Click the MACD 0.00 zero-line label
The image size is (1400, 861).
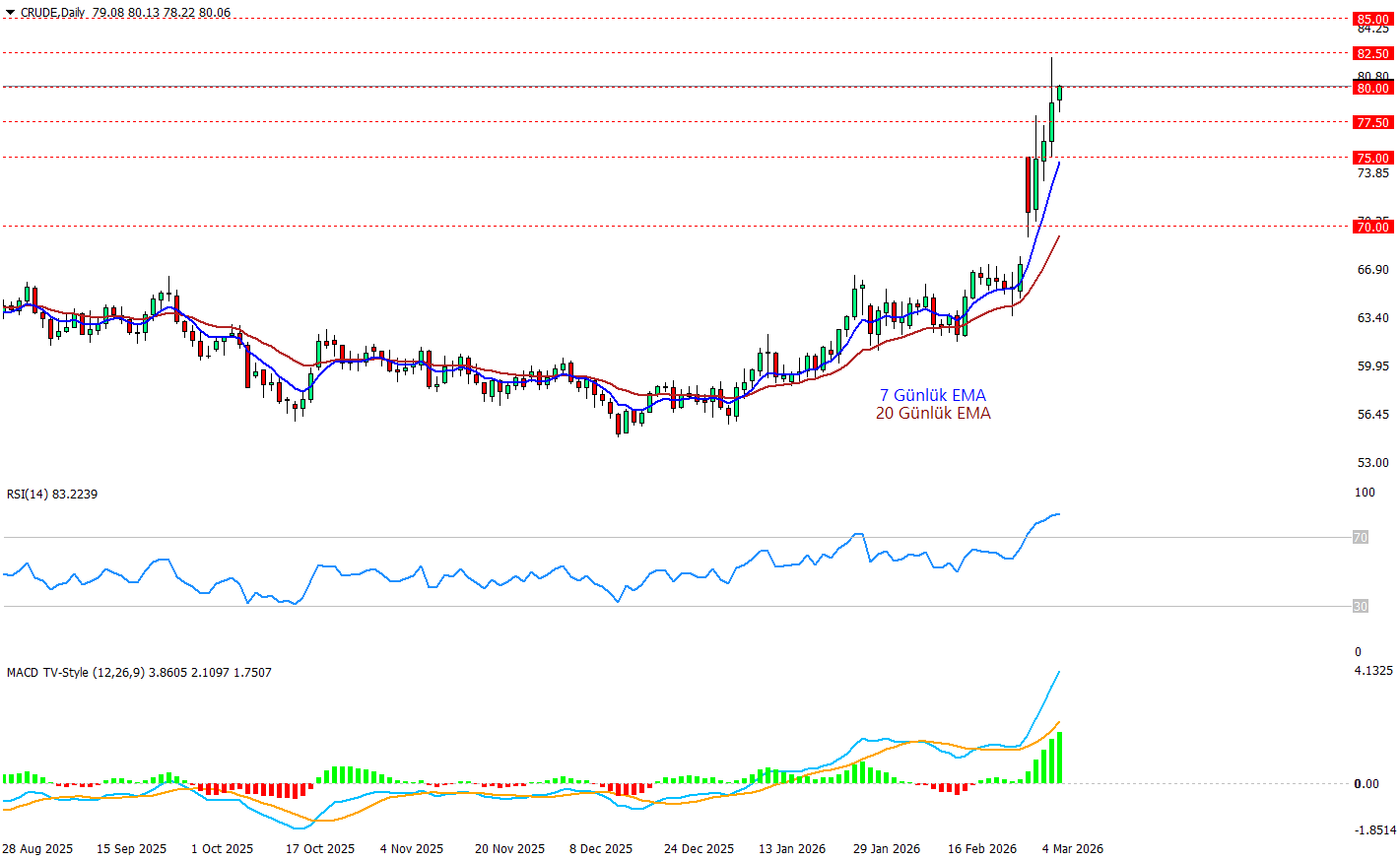[x=1367, y=784]
